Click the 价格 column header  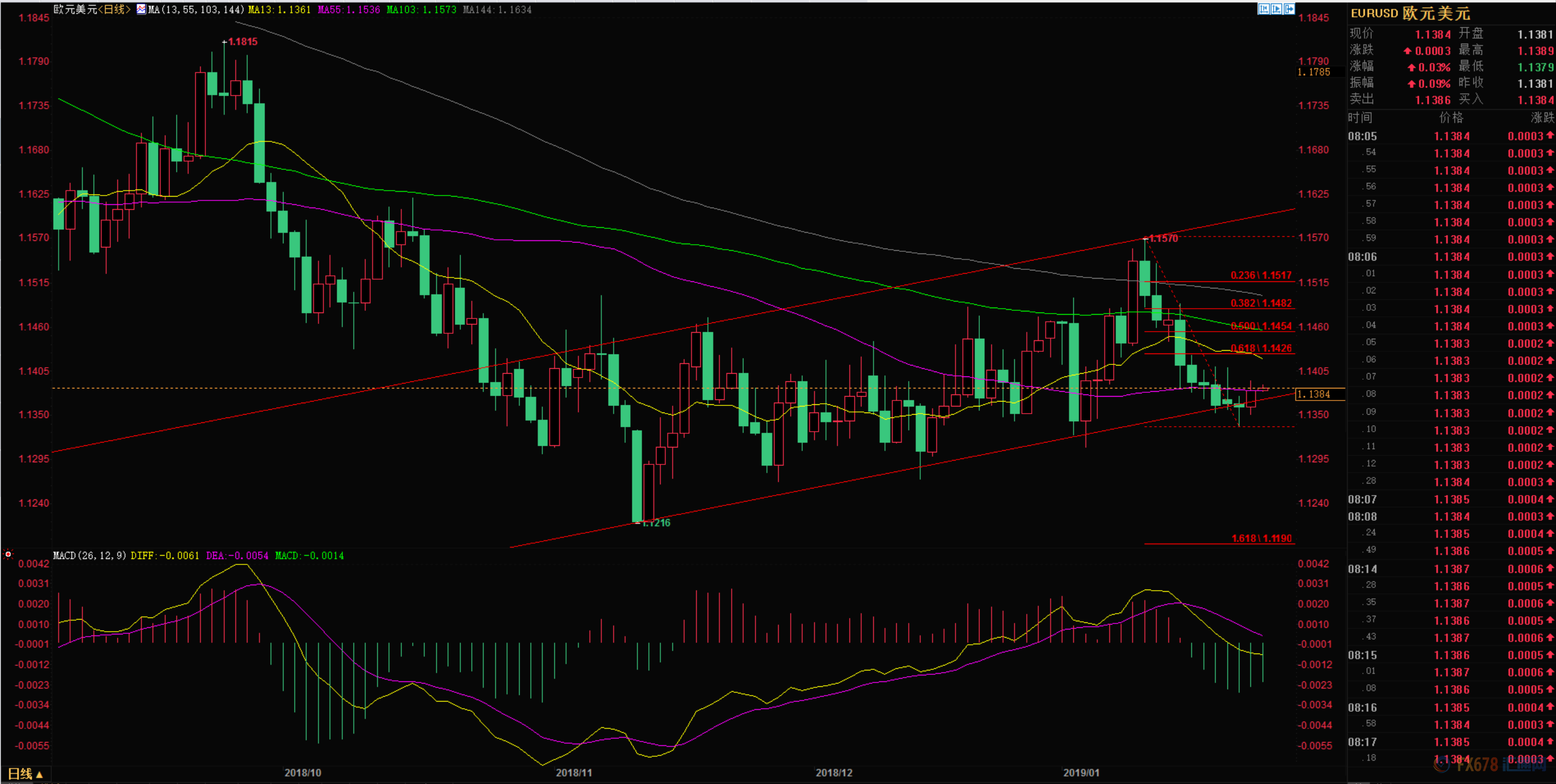tap(1451, 117)
